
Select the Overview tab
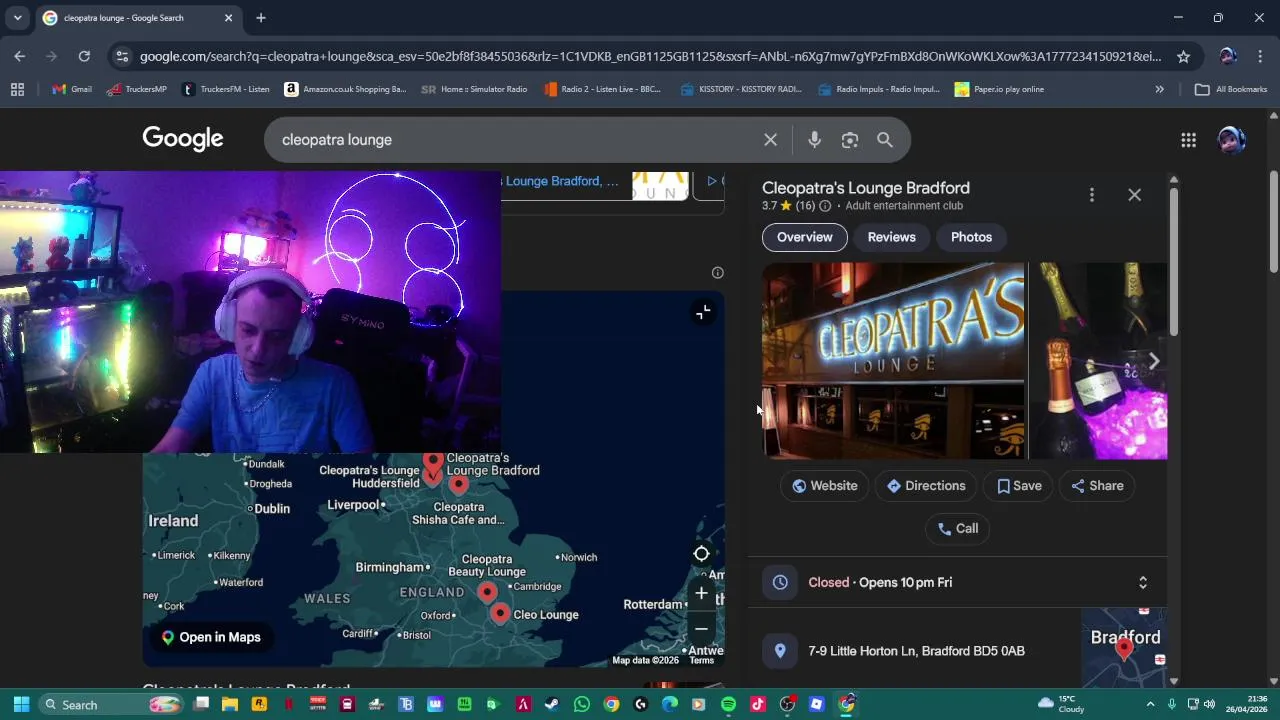[804, 237]
